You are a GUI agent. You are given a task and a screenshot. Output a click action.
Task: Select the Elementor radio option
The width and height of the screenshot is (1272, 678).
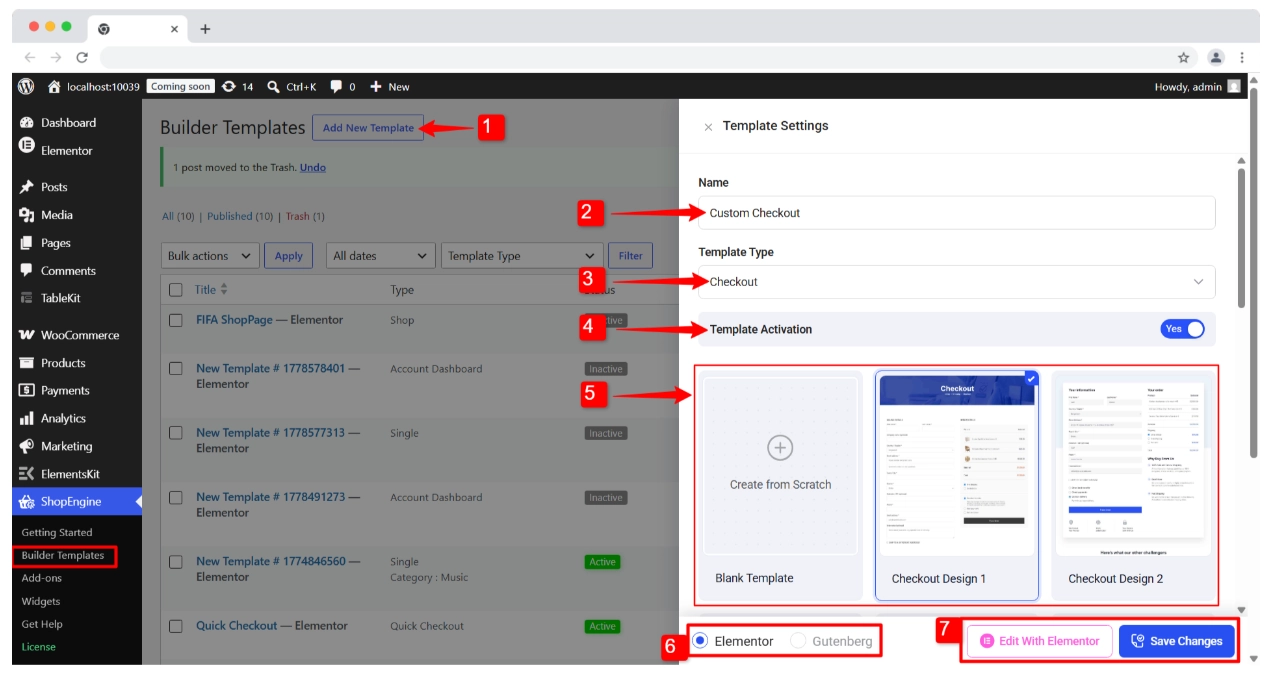pos(700,641)
